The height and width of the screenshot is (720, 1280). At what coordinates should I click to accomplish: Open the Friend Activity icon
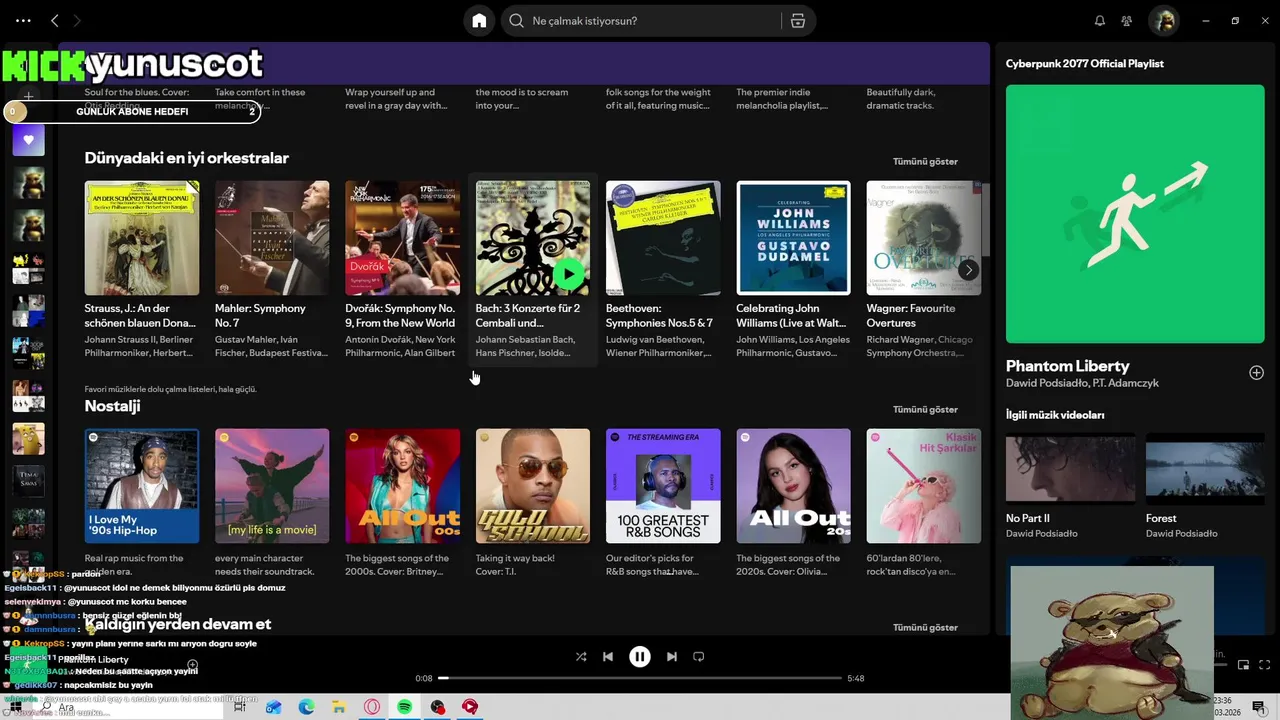[1127, 21]
